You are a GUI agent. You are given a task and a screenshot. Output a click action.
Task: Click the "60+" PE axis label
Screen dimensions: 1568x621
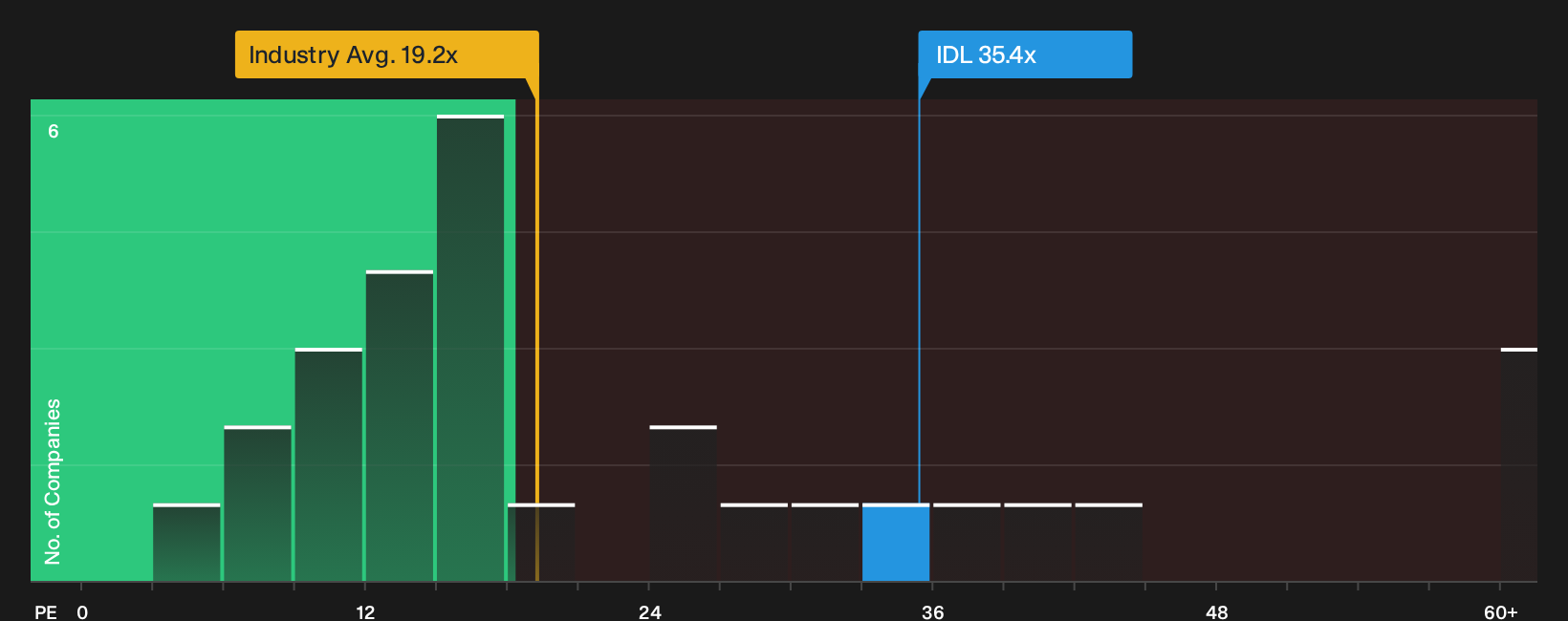tap(1500, 611)
